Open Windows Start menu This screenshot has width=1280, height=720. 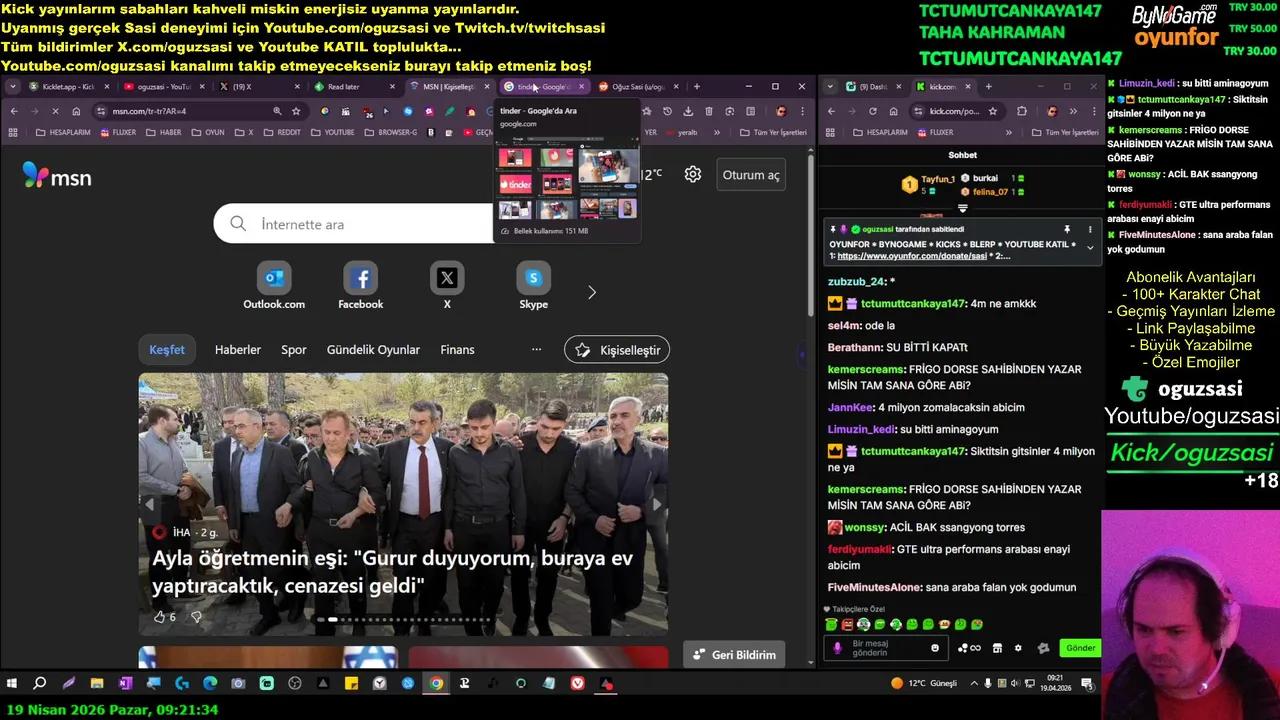pos(11,684)
